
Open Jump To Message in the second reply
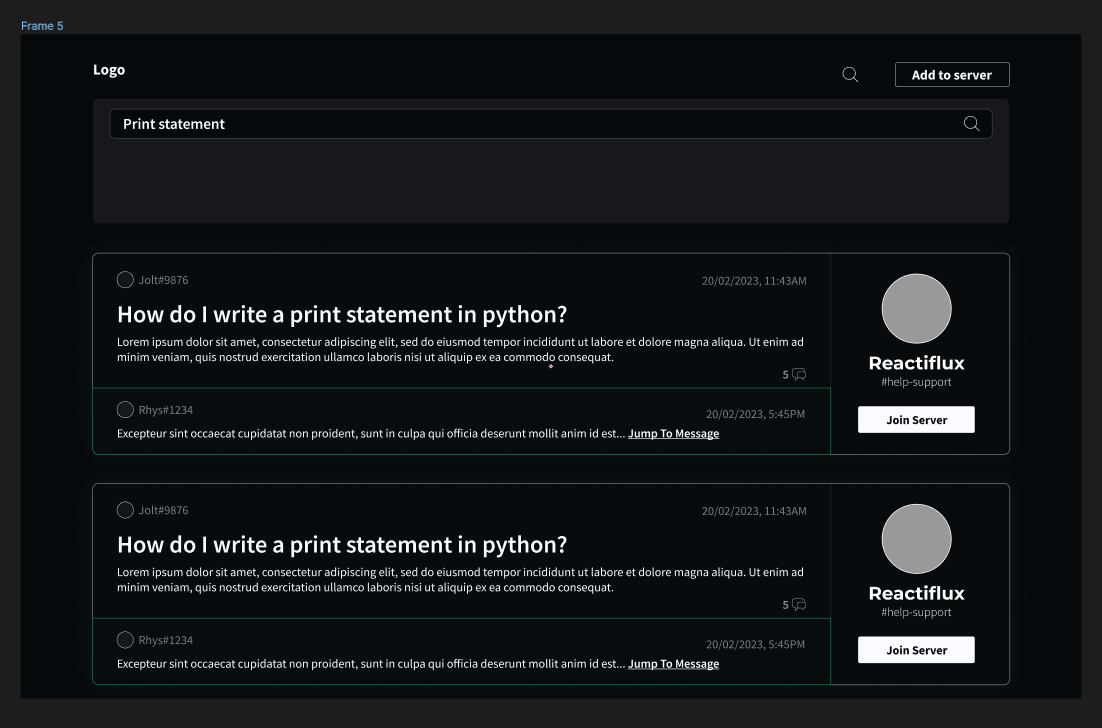tap(673, 663)
